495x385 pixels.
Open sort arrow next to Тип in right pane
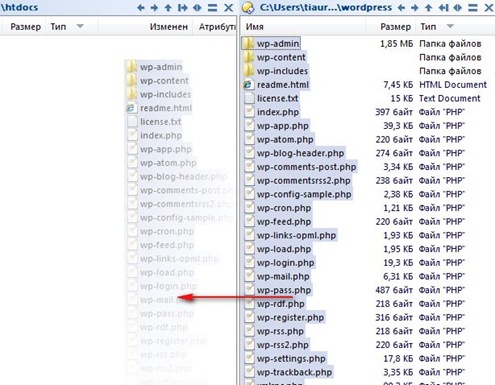[x=450, y=26]
